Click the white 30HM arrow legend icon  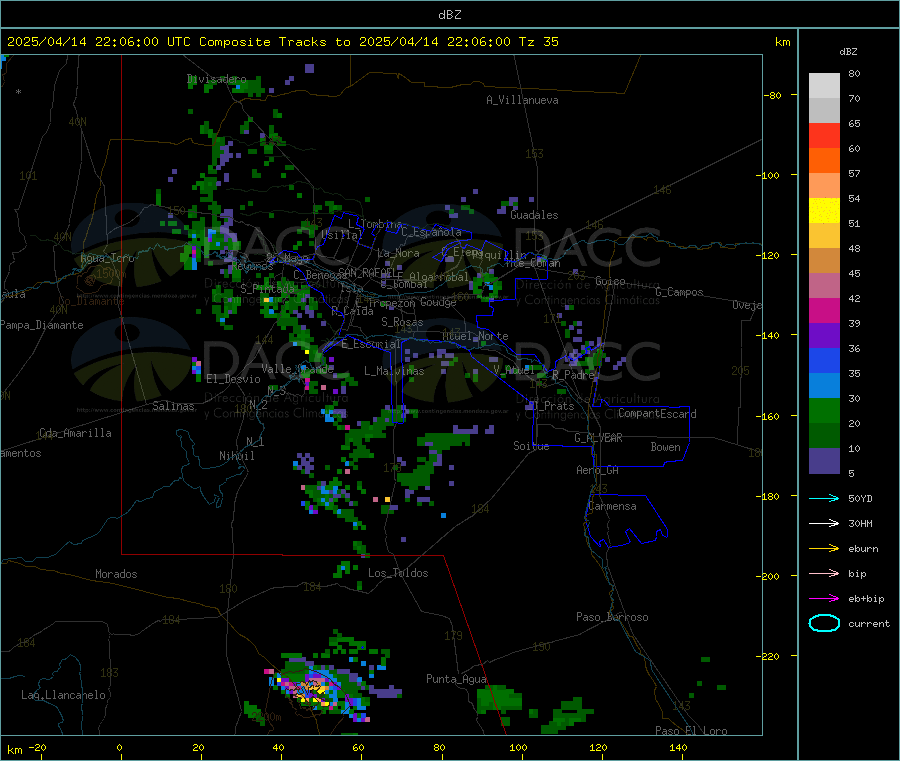pos(824,523)
